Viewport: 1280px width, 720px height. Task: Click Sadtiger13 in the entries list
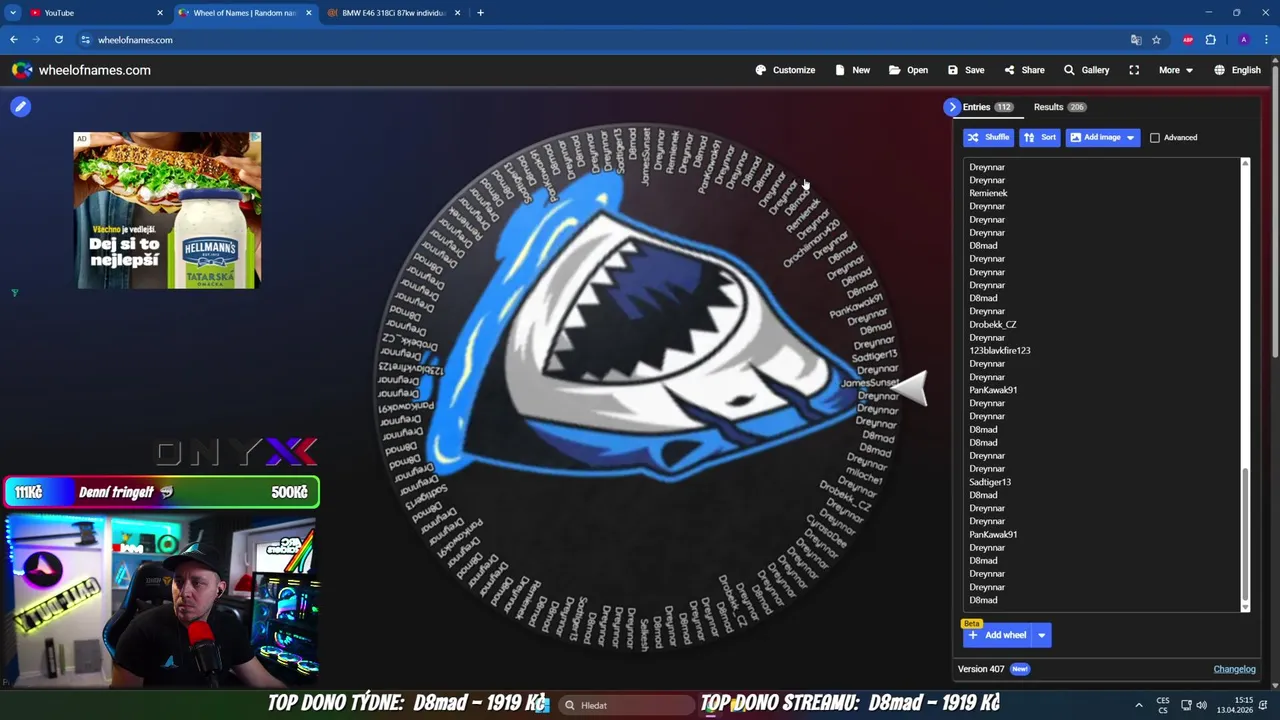pos(990,482)
